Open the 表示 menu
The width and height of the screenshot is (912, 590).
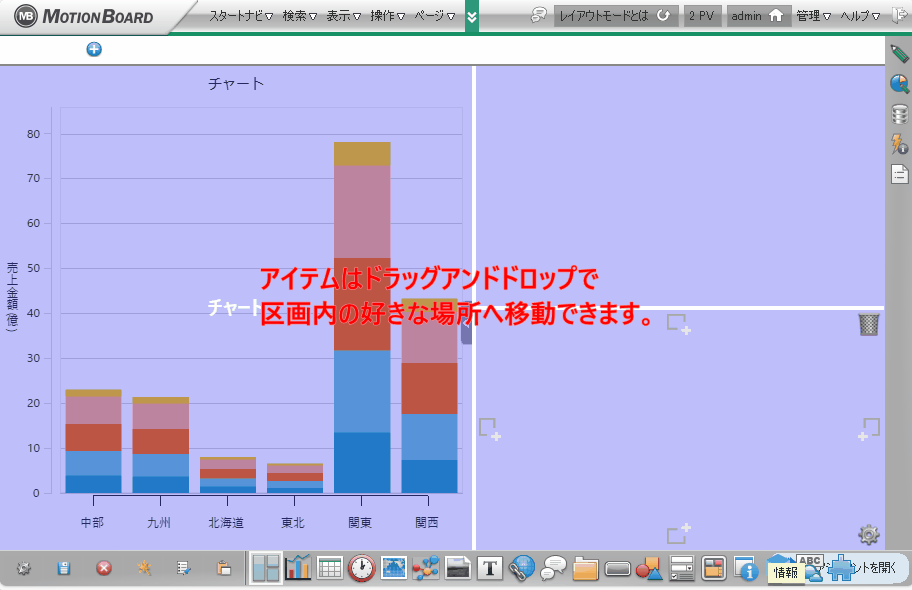343,16
